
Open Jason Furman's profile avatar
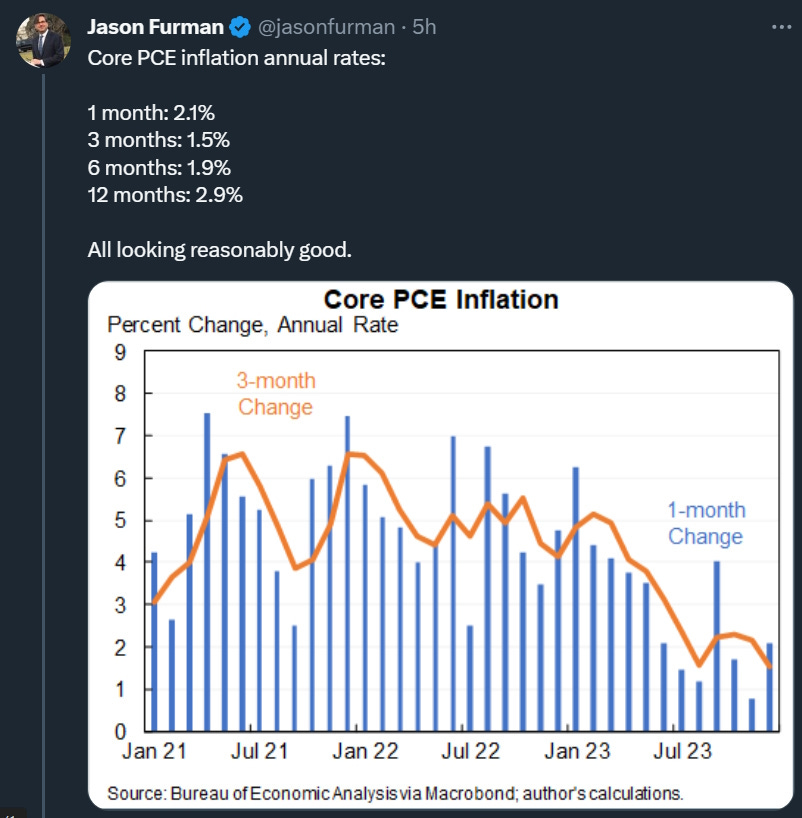[43, 40]
